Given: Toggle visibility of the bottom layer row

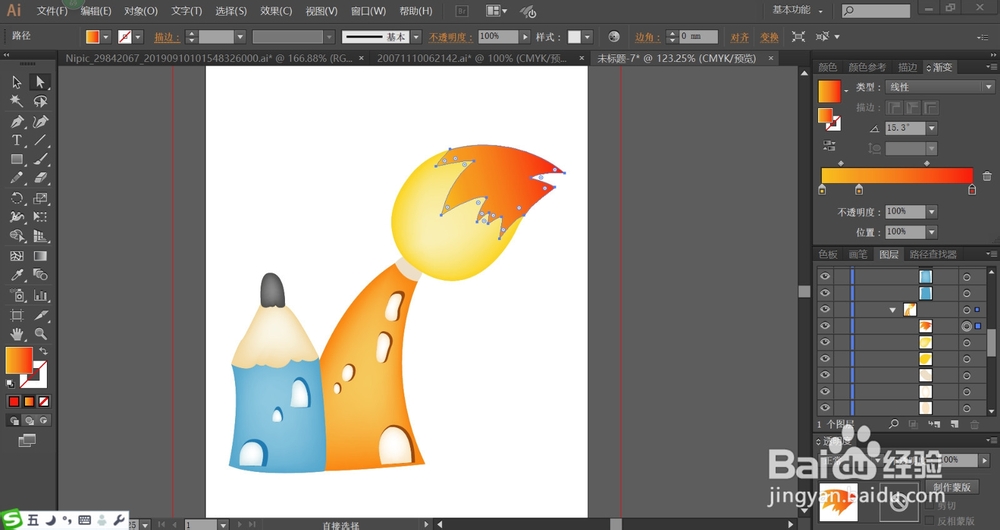Looking at the screenshot, I should pyautogui.click(x=825, y=408).
